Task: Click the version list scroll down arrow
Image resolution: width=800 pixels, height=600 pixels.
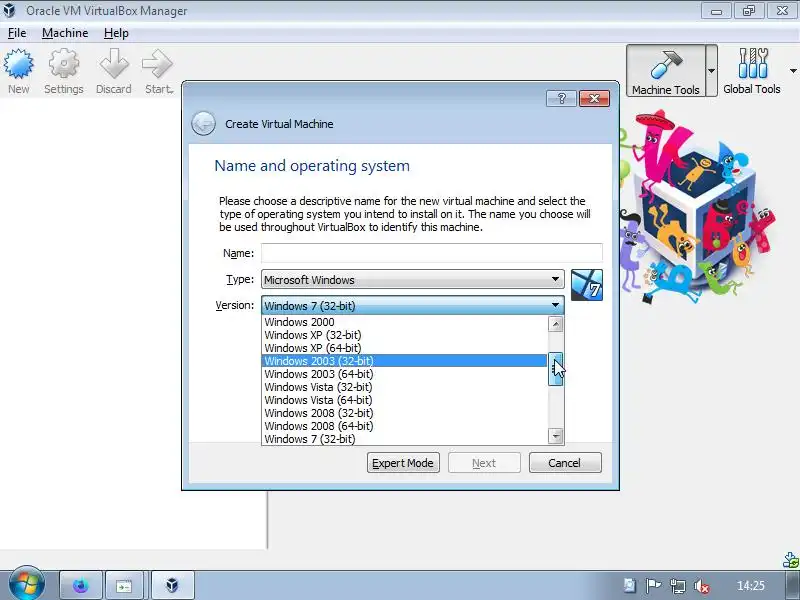Action: point(556,436)
